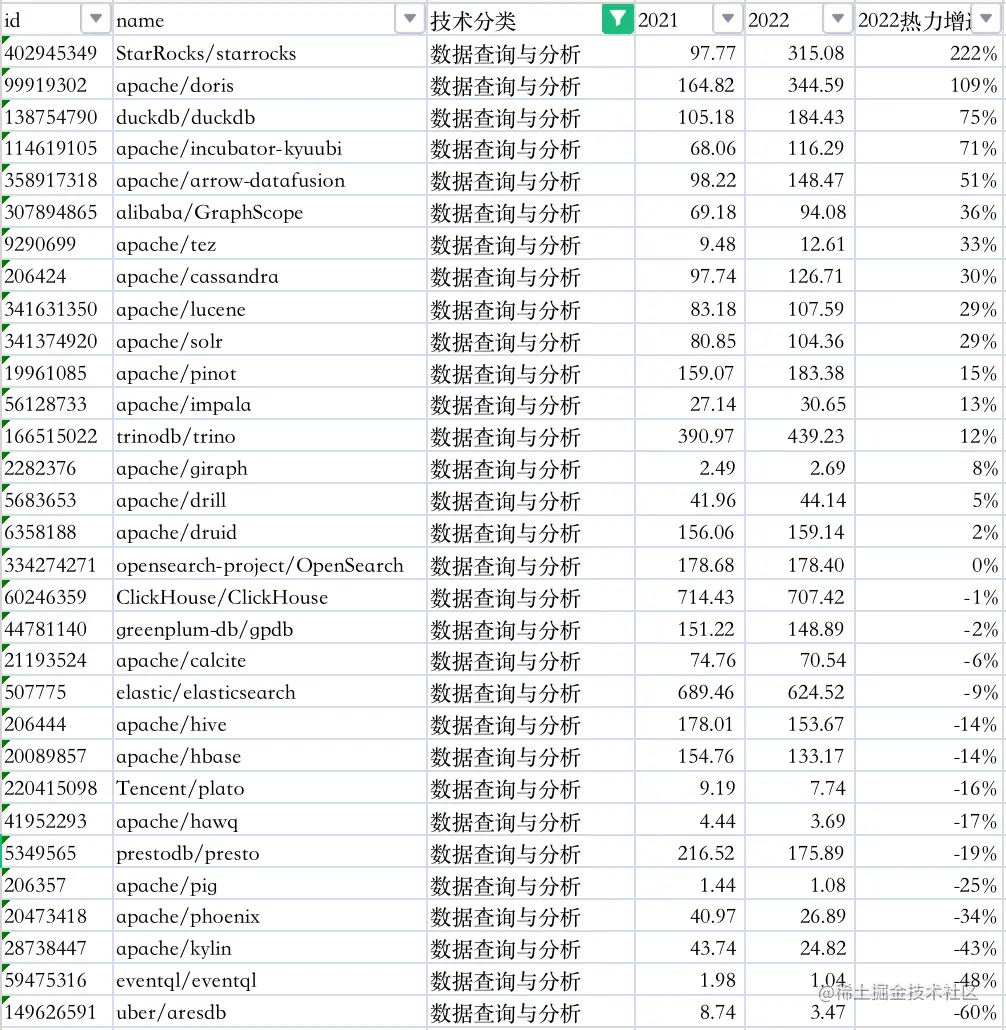
Task: Select cell apache/hive
Action: pyautogui.click(x=269, y=725)
